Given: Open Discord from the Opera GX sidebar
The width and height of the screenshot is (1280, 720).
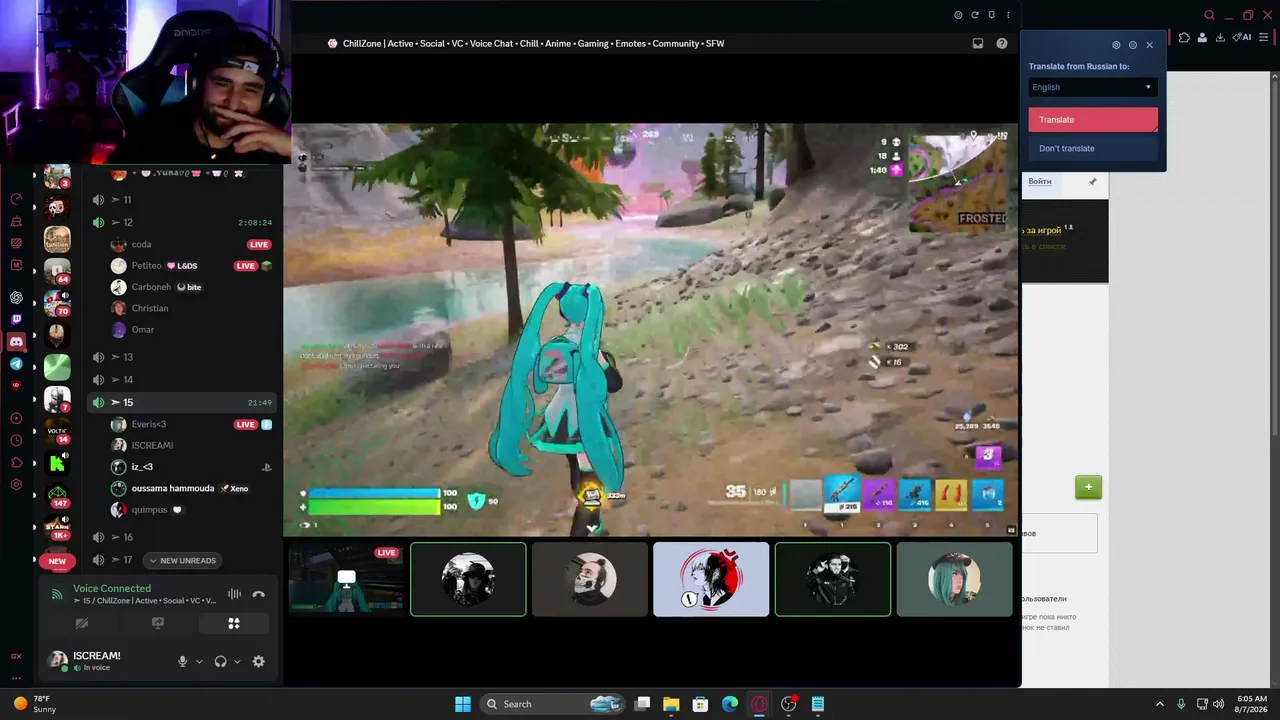Looking at the screenshot, I should pos(16,342).
